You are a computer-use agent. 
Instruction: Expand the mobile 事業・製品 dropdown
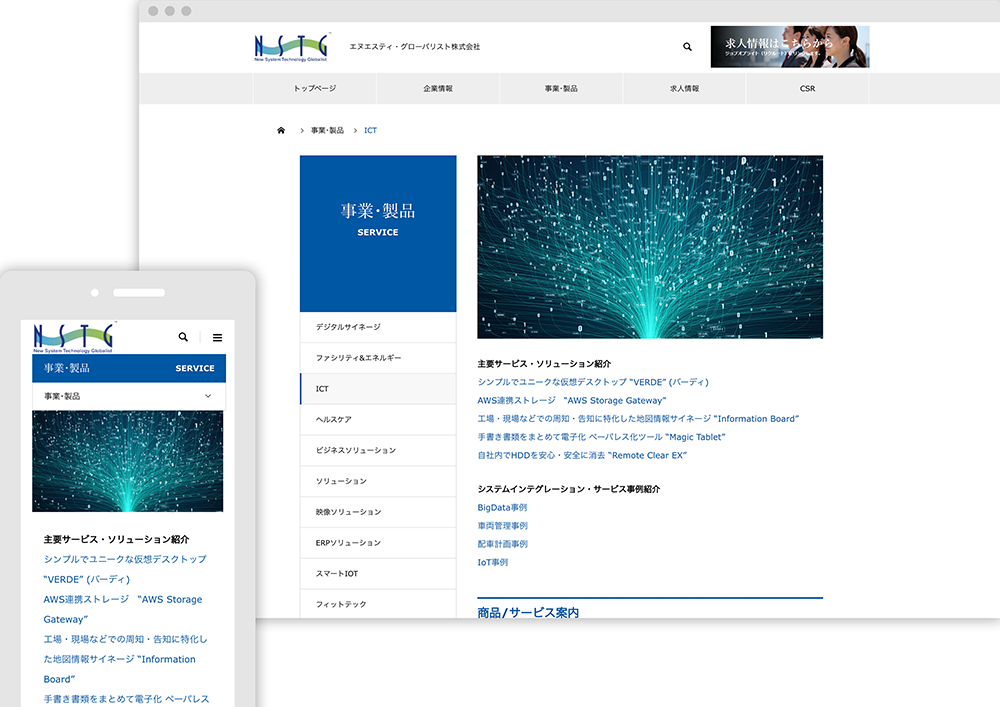pyautogui.click(x=208, y=396)
